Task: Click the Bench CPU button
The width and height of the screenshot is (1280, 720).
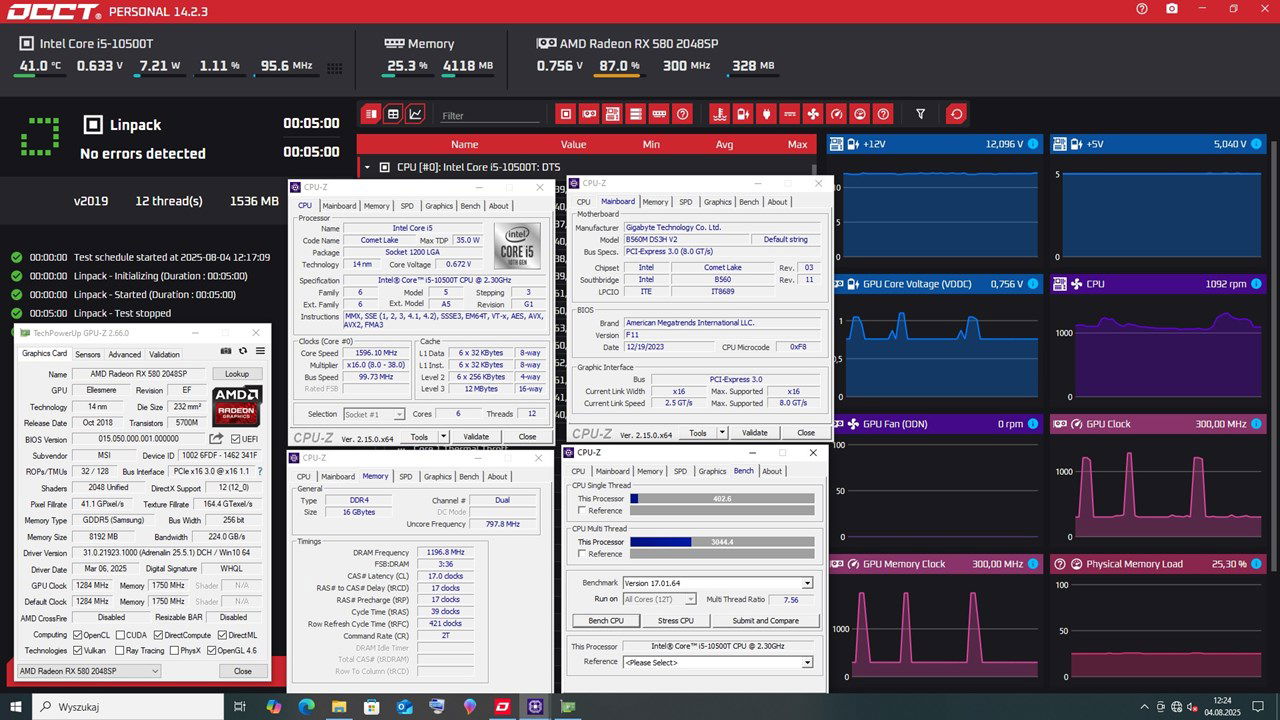Action: point(605,621)
